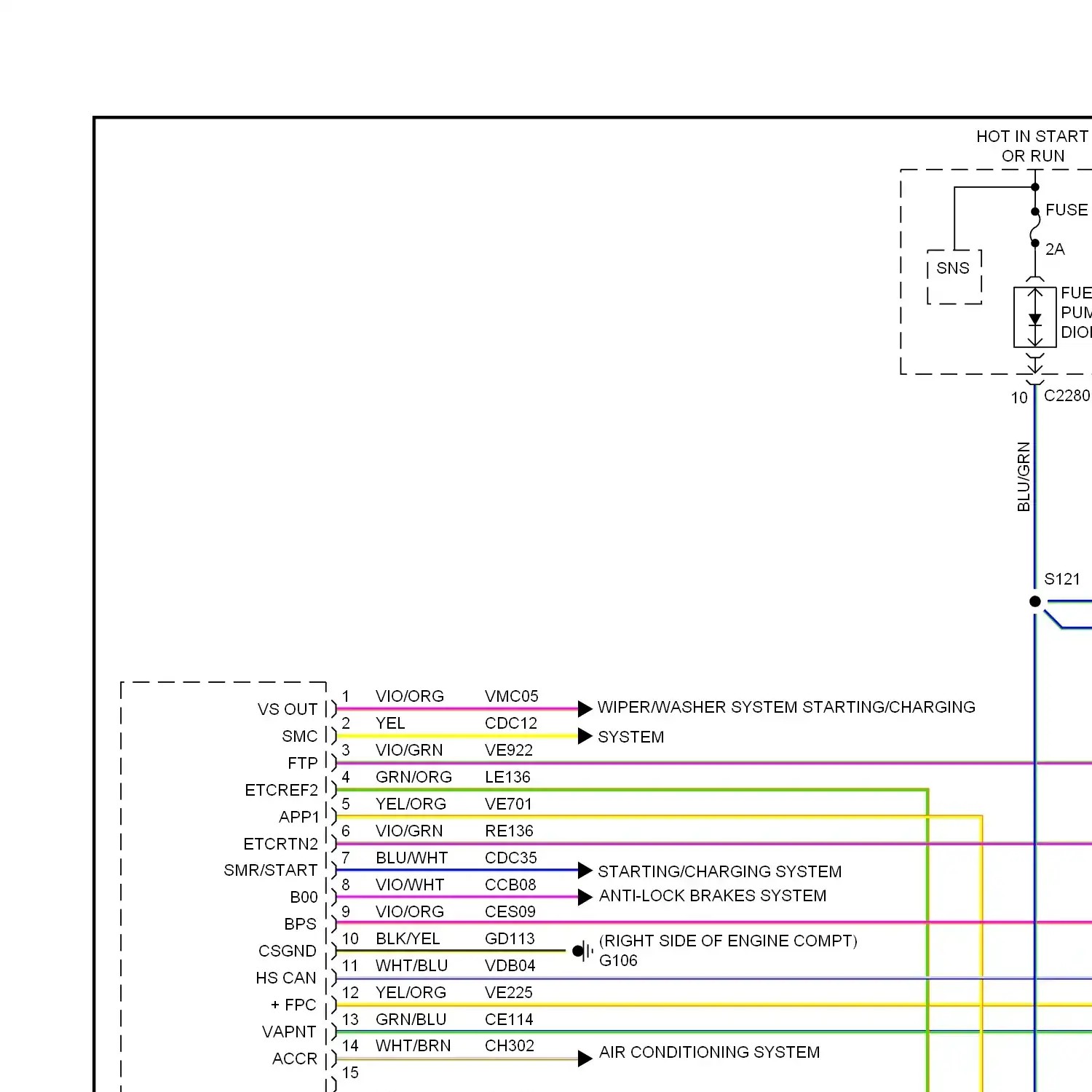Select circuit code GD113

pos(510,938)
